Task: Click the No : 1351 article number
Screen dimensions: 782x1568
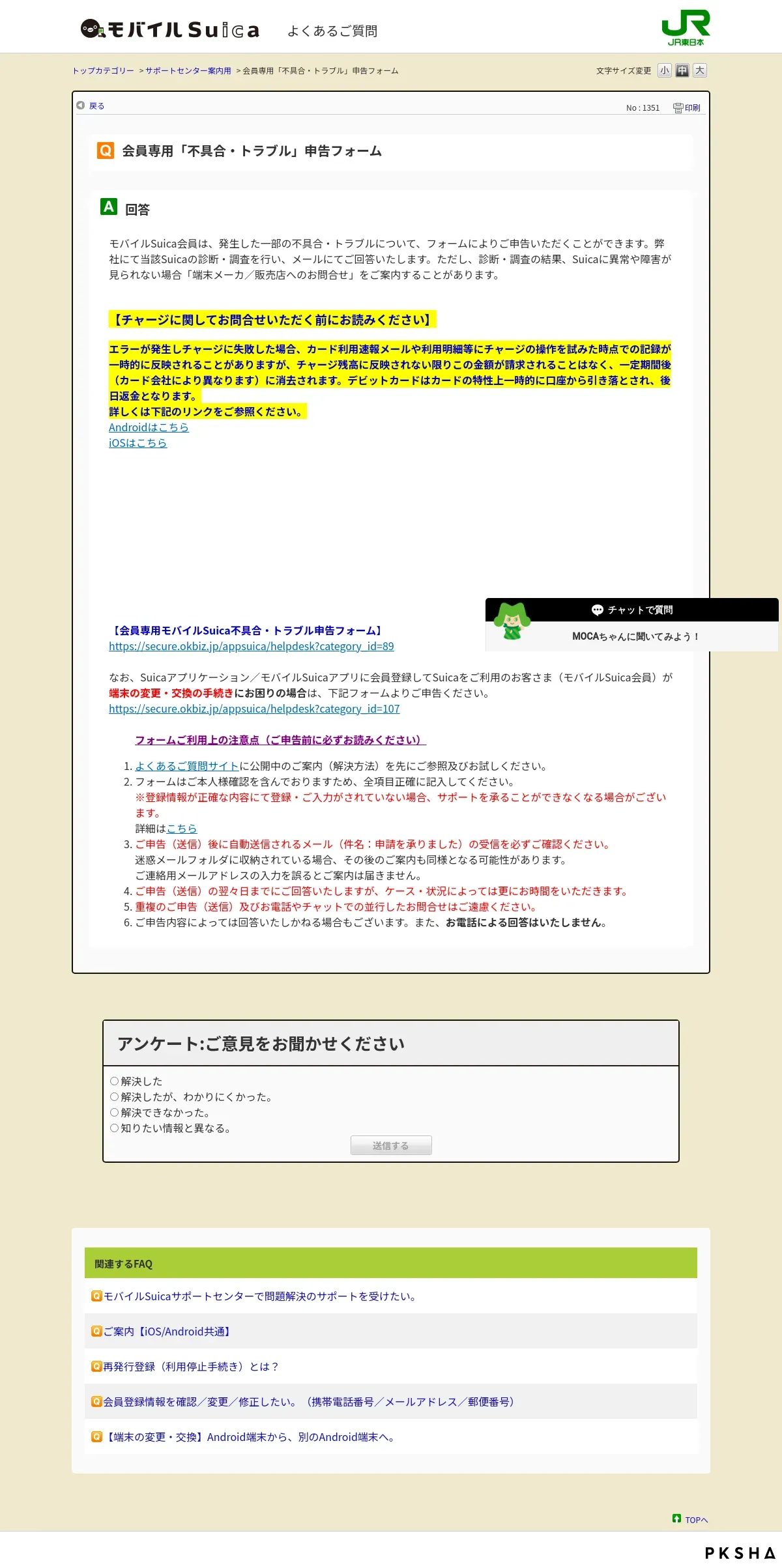Action: pyautogui.click(x=643, y=108)
